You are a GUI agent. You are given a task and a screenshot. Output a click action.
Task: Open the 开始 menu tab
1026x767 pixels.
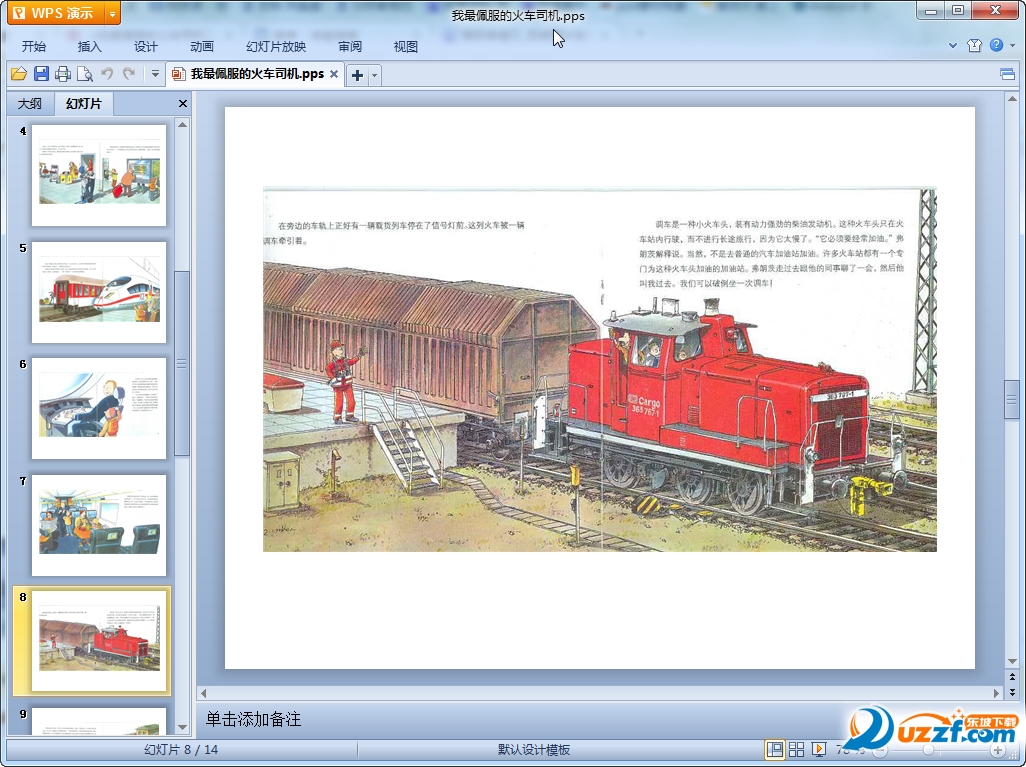pos(33,46)
